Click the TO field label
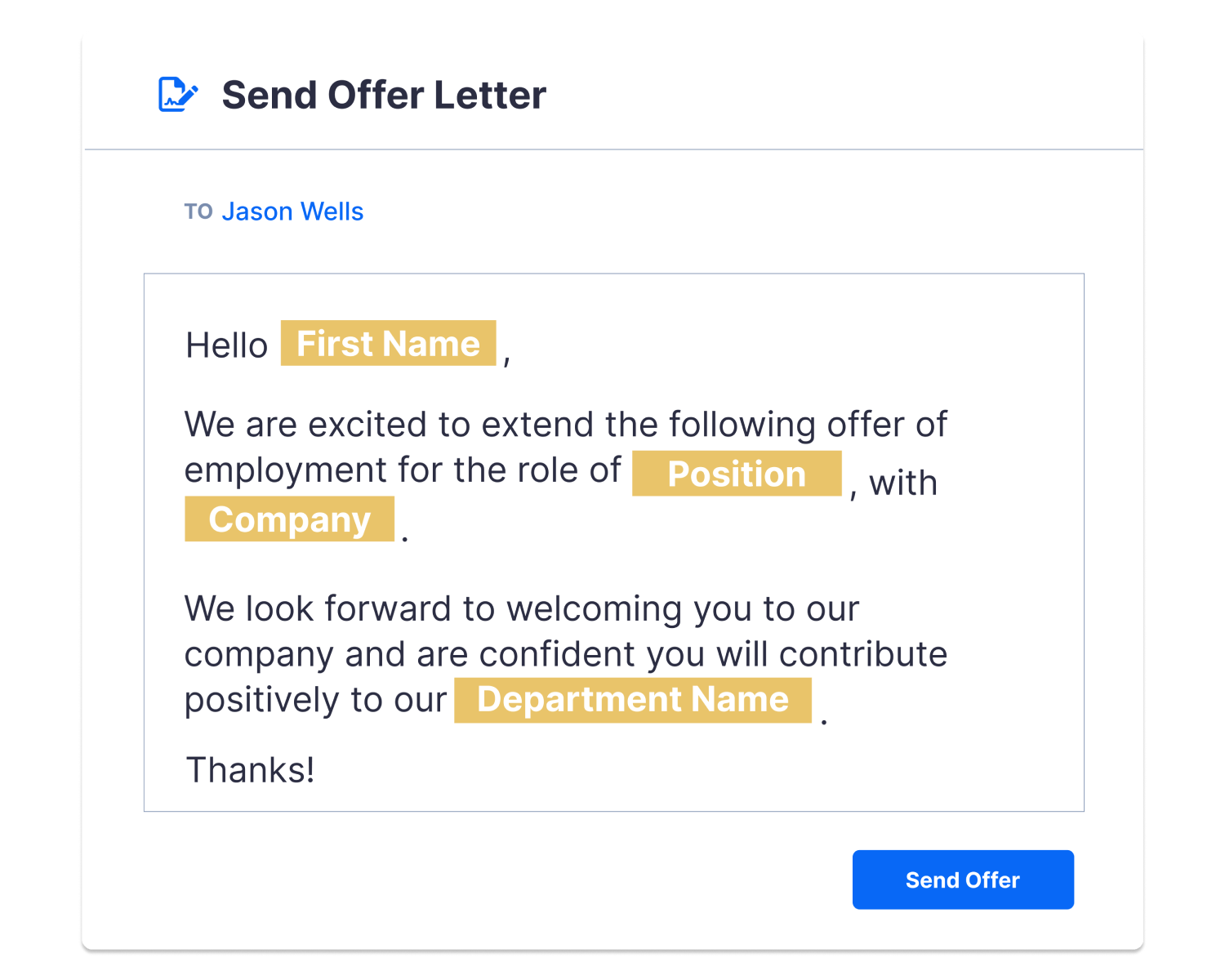The image size is (1225, 980). click(x=198, y=212)
